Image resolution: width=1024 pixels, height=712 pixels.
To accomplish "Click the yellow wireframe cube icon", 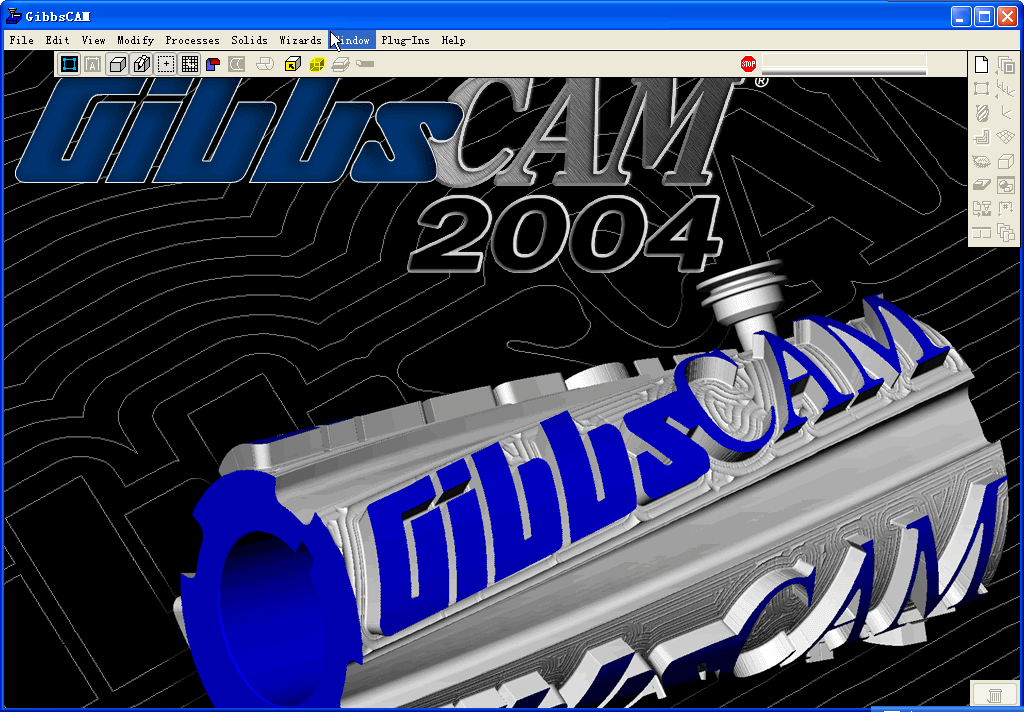I will click(x=317, y=64).
